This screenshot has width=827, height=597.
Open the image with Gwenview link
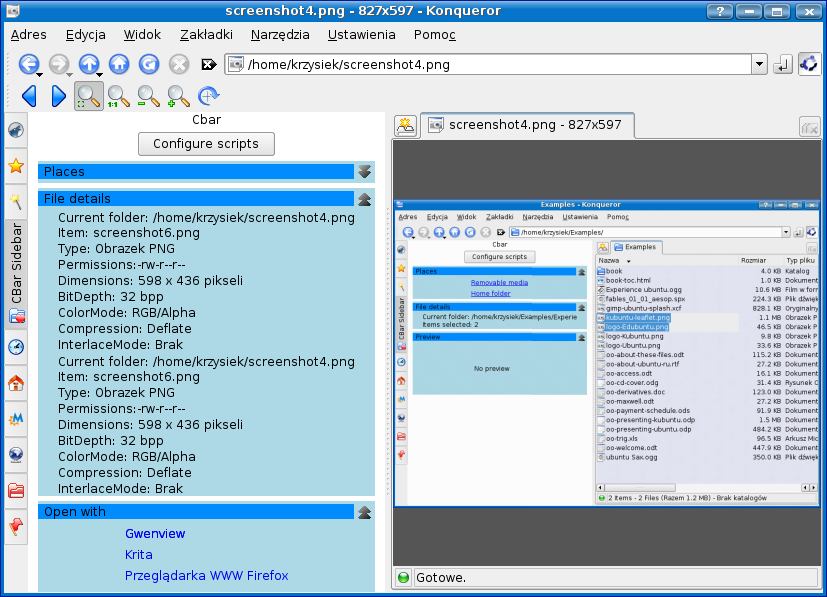click(x=155, y=534)
